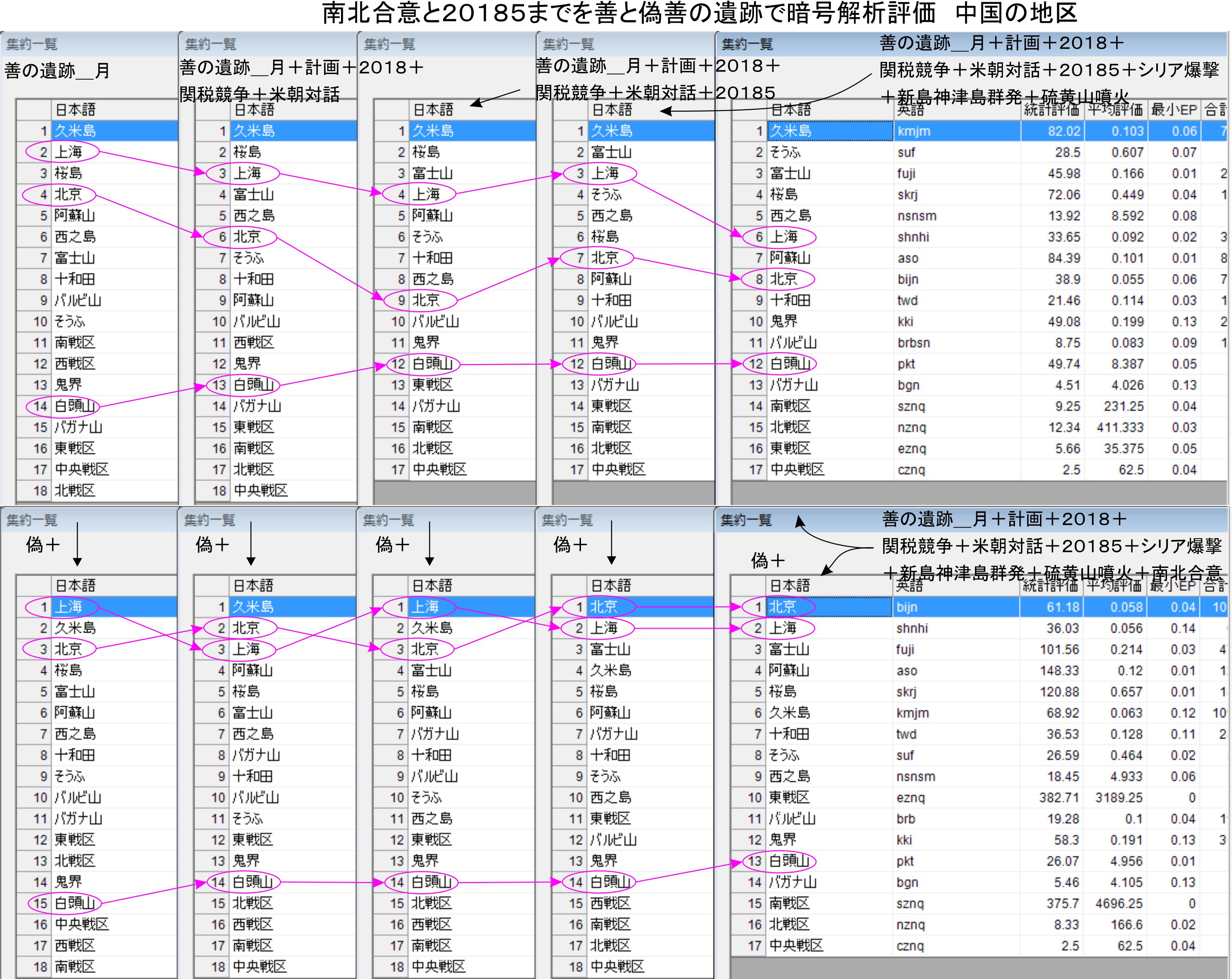1232x979 pixels.
Task: Click the "cznq" code beside 中央戦区 row 17, with 0.04 above 0.05
Action: pyautogui.click(x=911, y=470)
